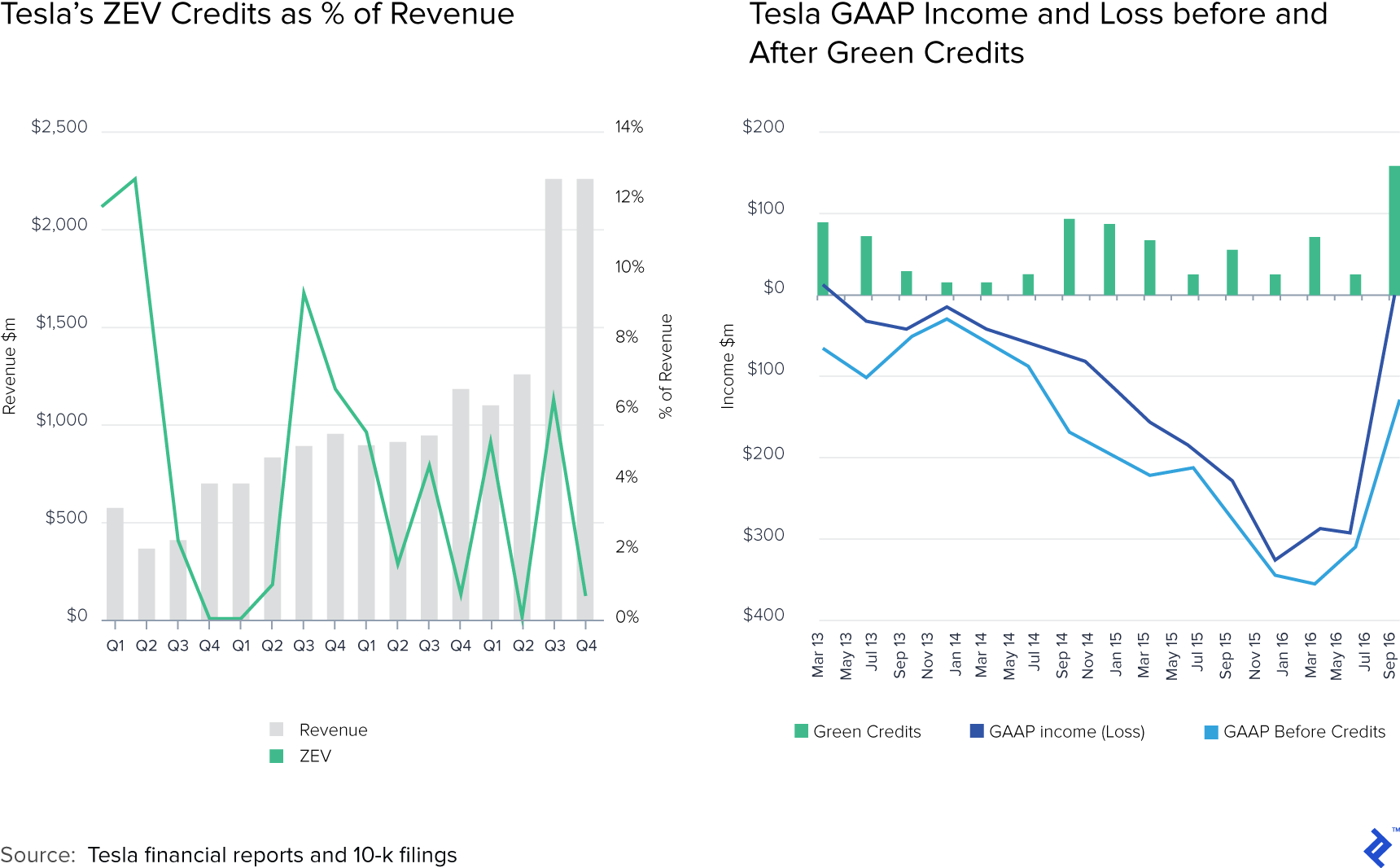Viewport: 1400px width, 868px height.
Task: Select the "Revenue" legend label
Action: (x=334, y=730)
